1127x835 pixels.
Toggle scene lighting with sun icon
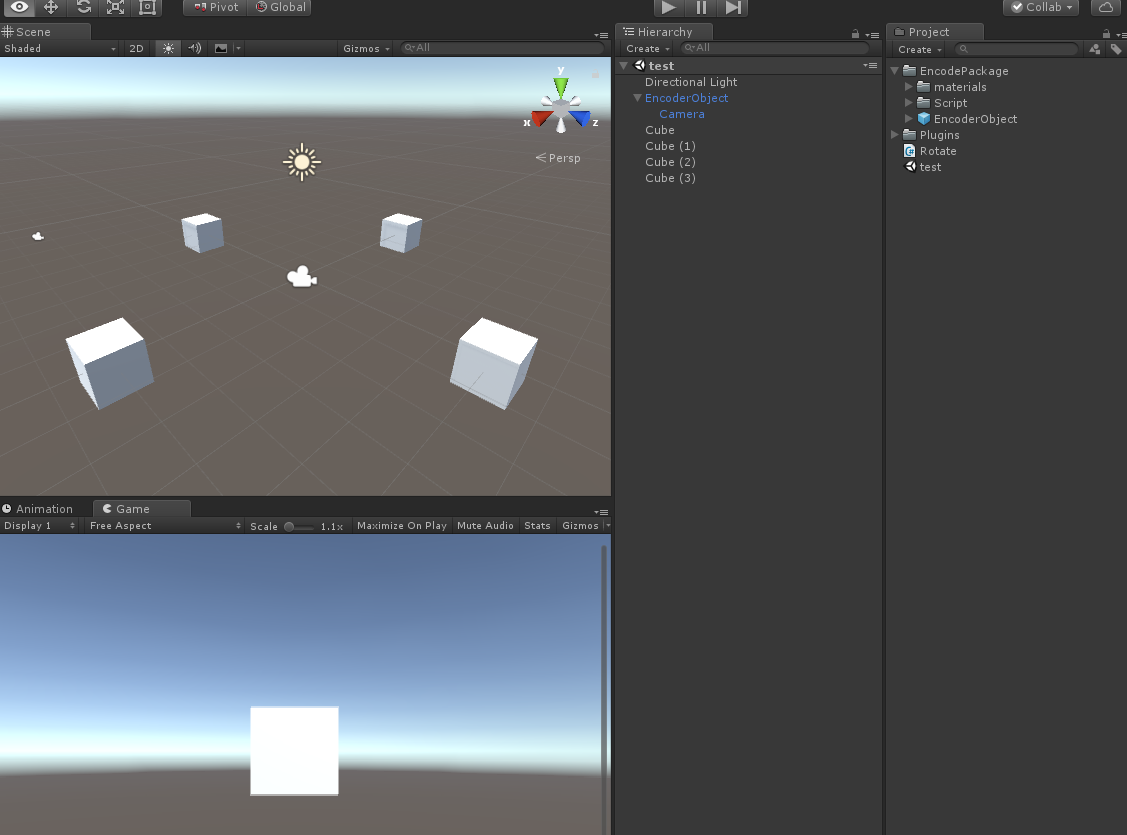click(x=168, y=48)
